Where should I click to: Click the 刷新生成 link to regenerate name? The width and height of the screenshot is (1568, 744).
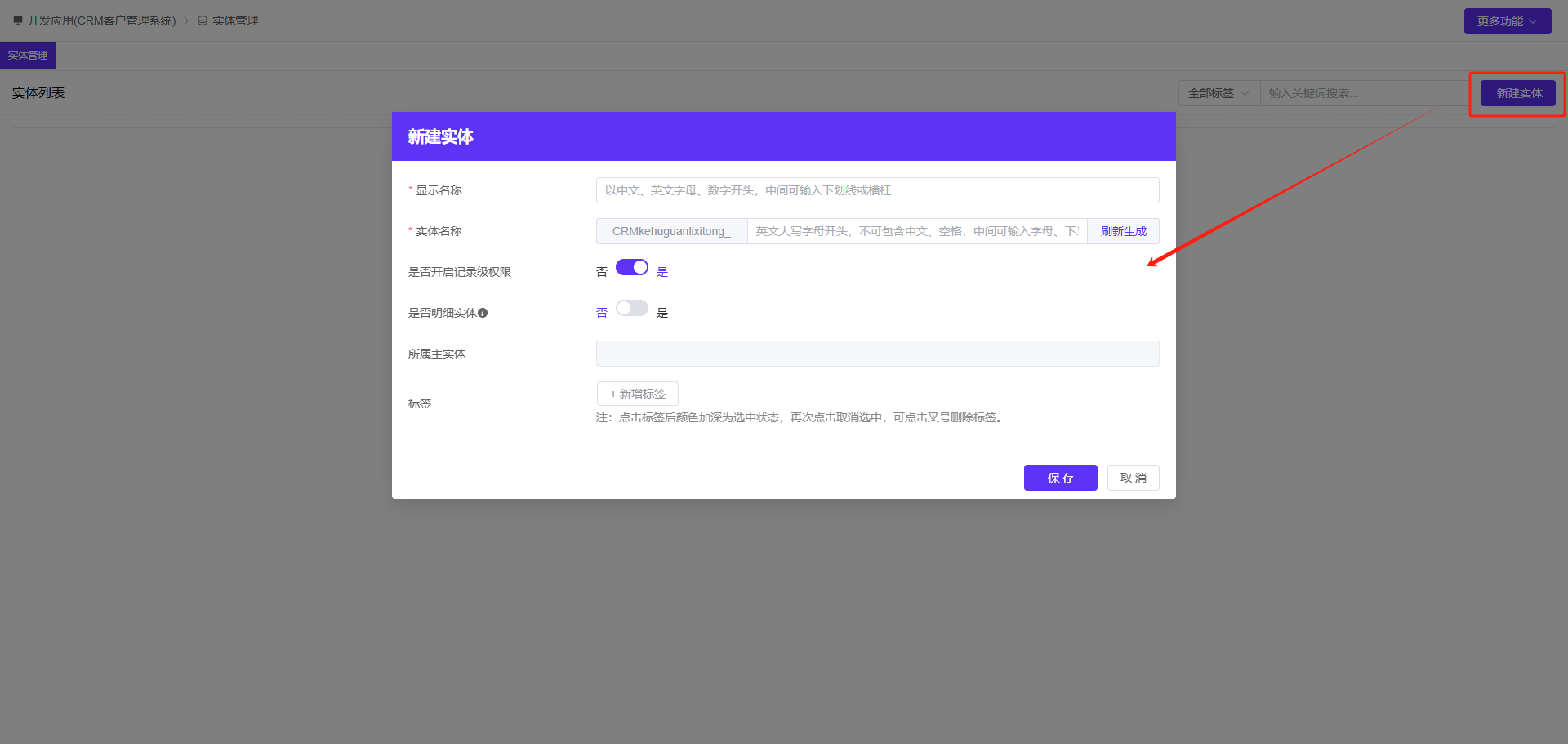click(1123, 231)
